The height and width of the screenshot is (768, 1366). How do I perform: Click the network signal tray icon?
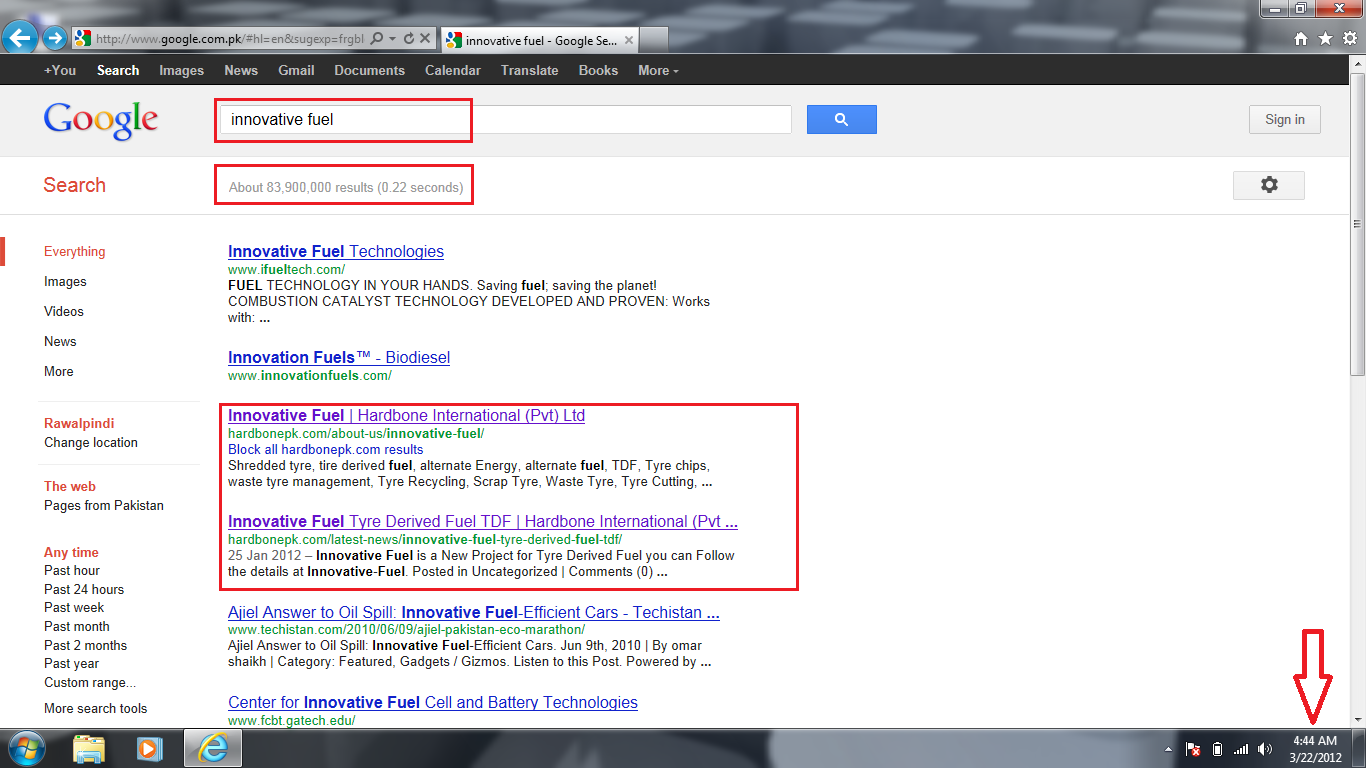[x=1241, y=749]
